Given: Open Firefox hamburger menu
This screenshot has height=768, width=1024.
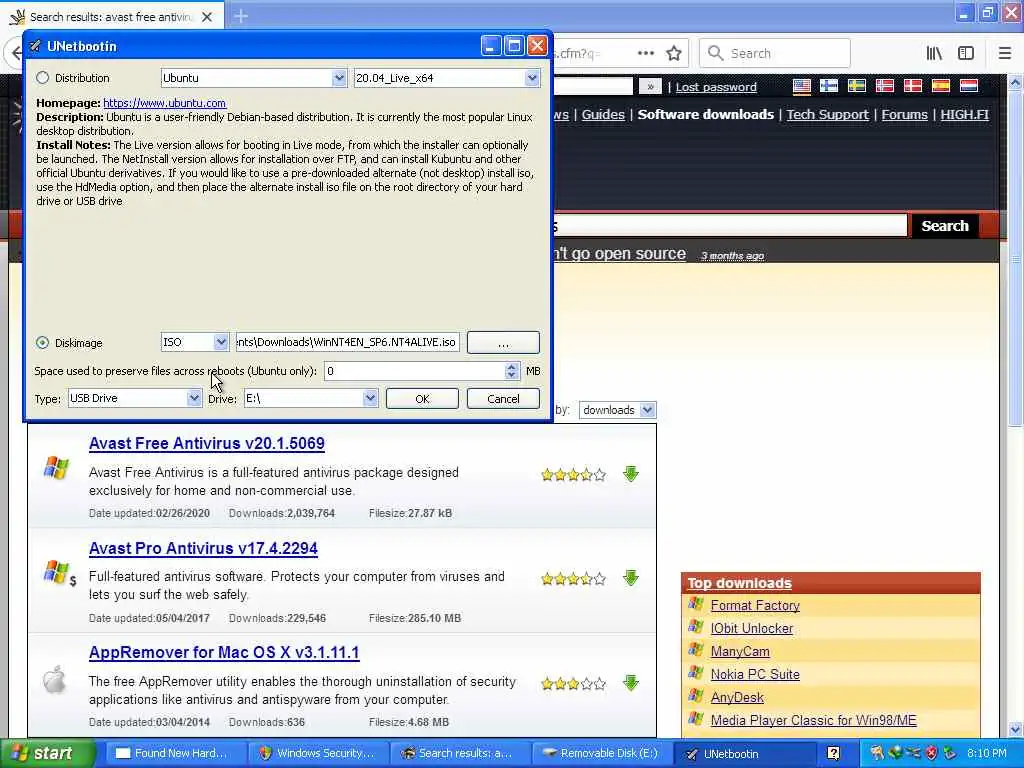Looking at the screenshot, I should tap(1004, 53).
